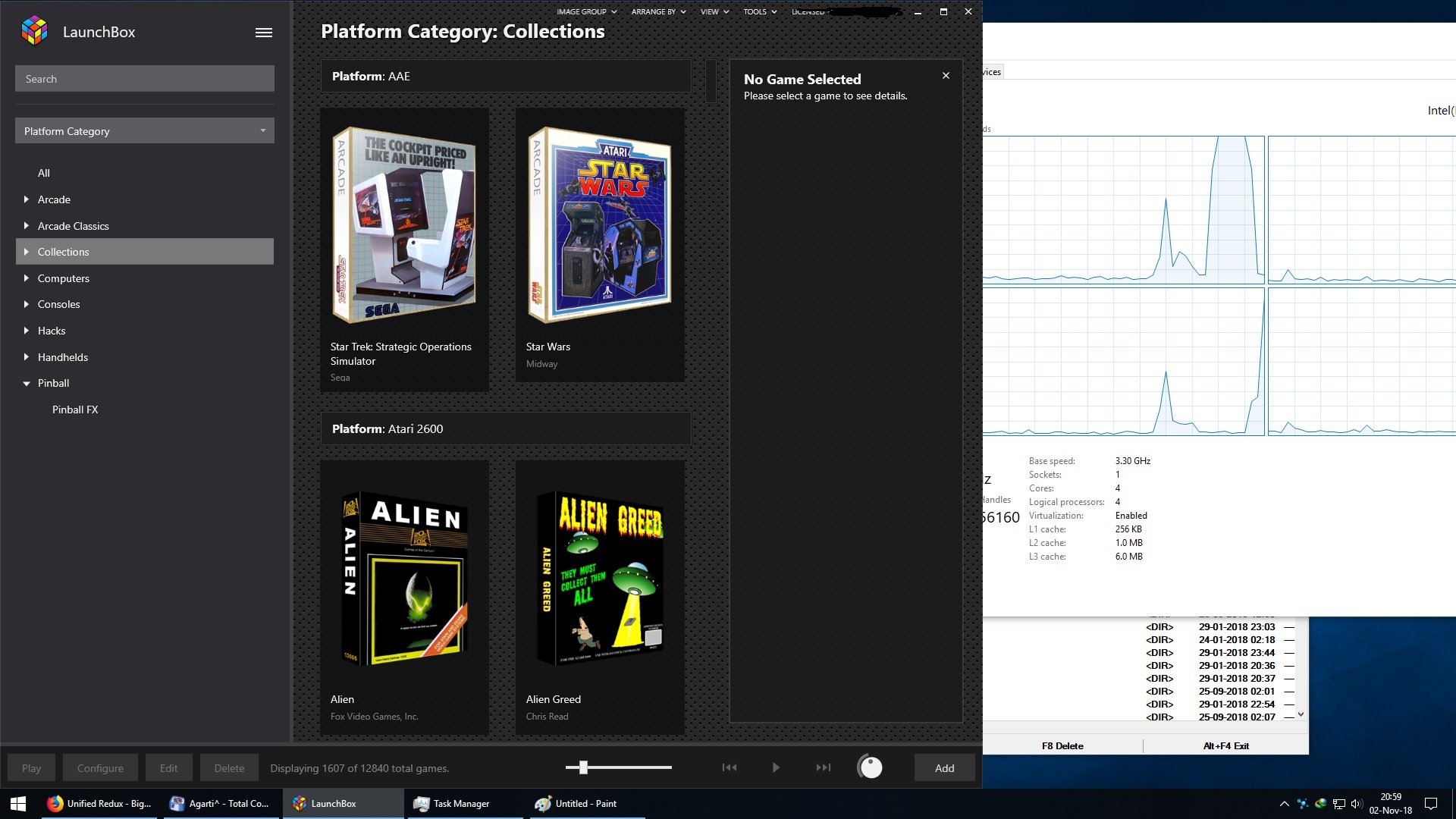Open the View menu
This screenshot has width=1456, height=819.
[714, 11]
